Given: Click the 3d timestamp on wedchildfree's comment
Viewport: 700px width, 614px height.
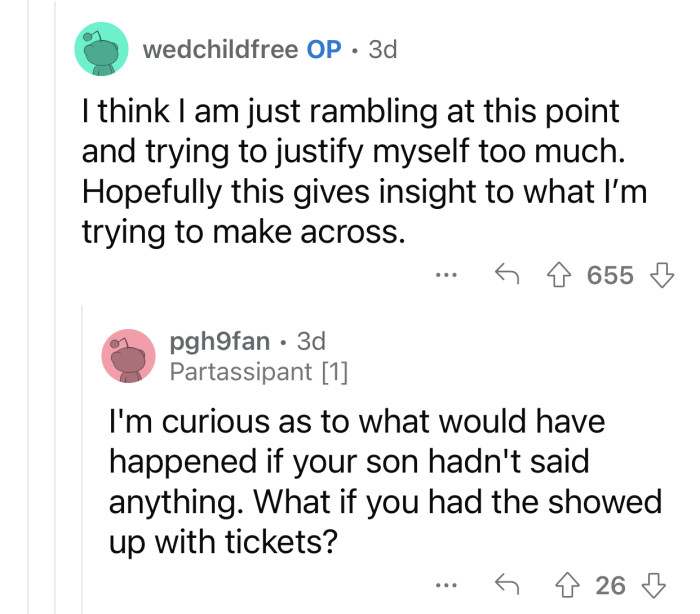Looking at the screenshot, I should (382, 50).
